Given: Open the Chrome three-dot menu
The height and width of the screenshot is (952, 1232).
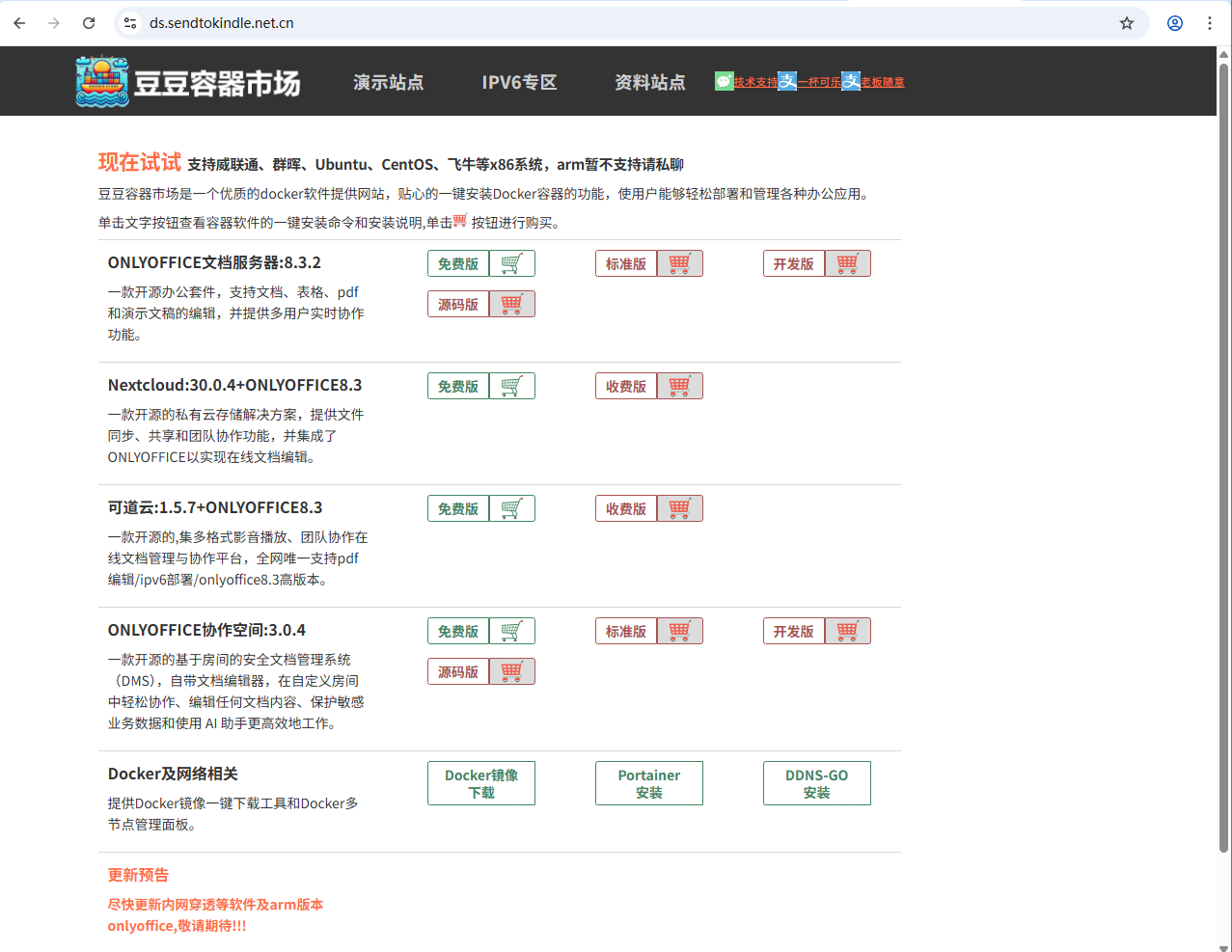Looking at the screenshot, I should tap(1210, 23).
